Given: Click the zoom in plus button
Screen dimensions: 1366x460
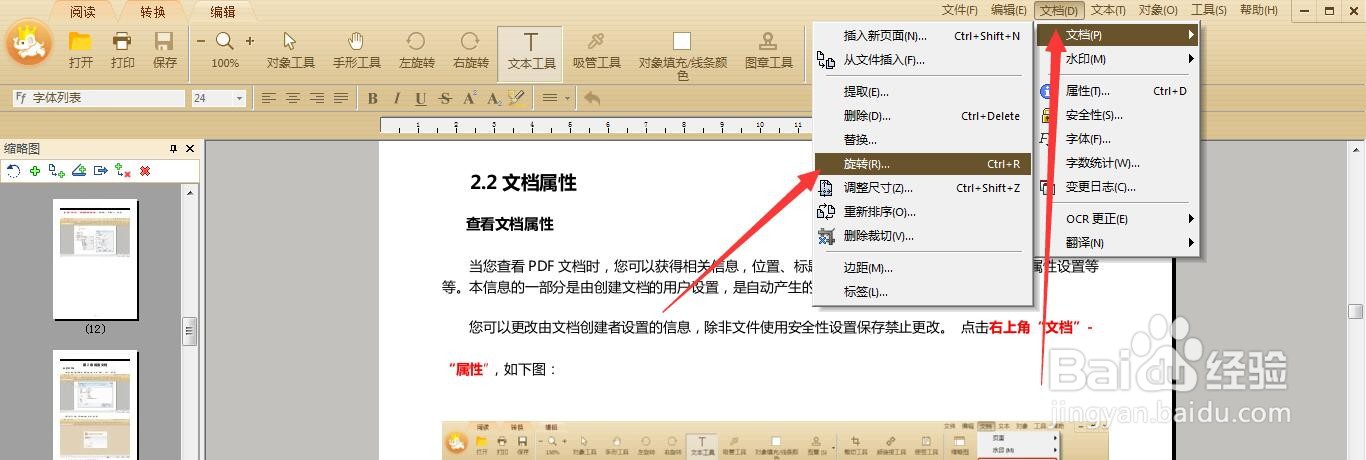Looking at the screenshot, I should click(x=250, y=41).
